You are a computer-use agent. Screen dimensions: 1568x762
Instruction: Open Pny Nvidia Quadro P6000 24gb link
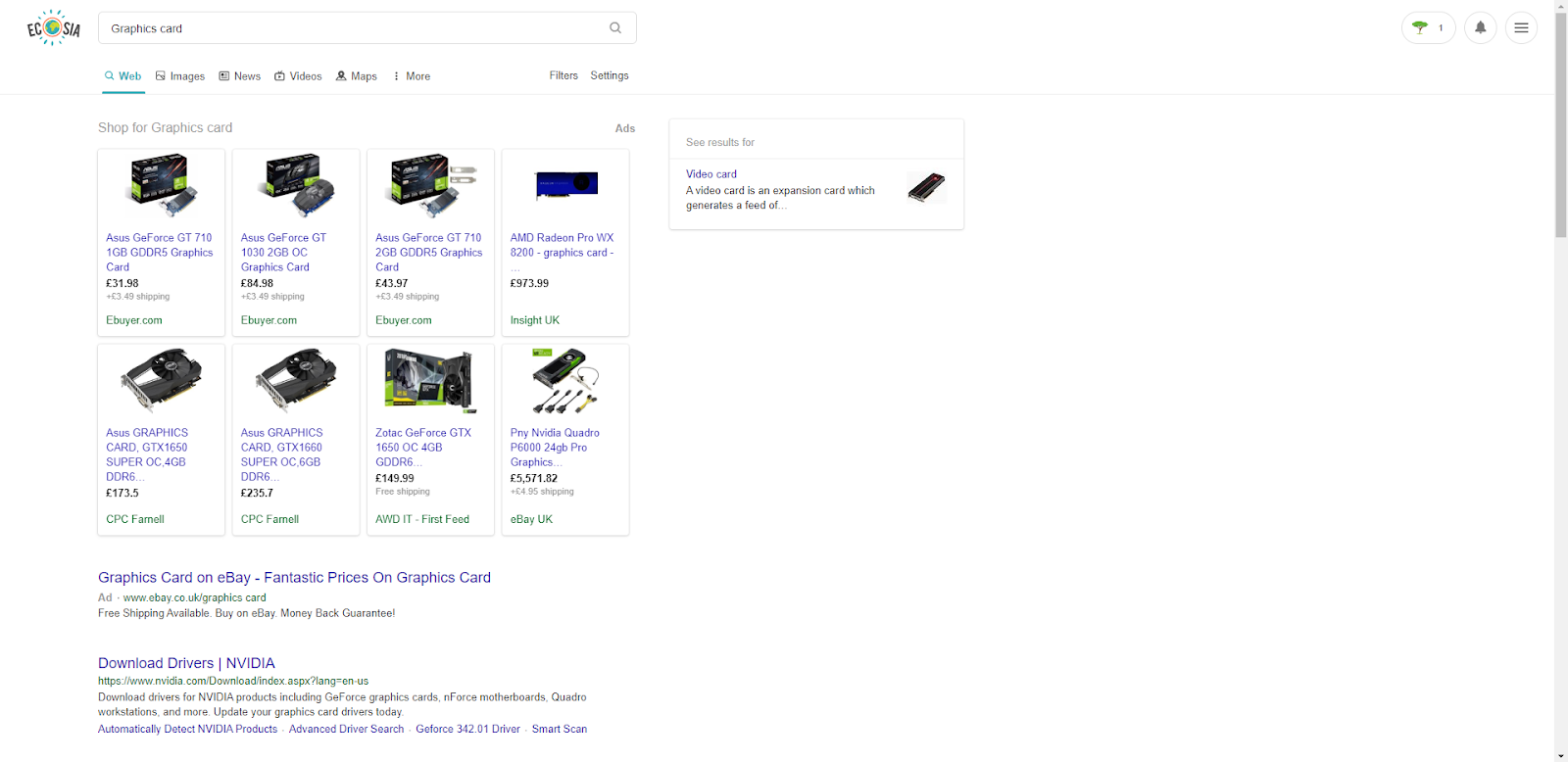pos(555,448)
